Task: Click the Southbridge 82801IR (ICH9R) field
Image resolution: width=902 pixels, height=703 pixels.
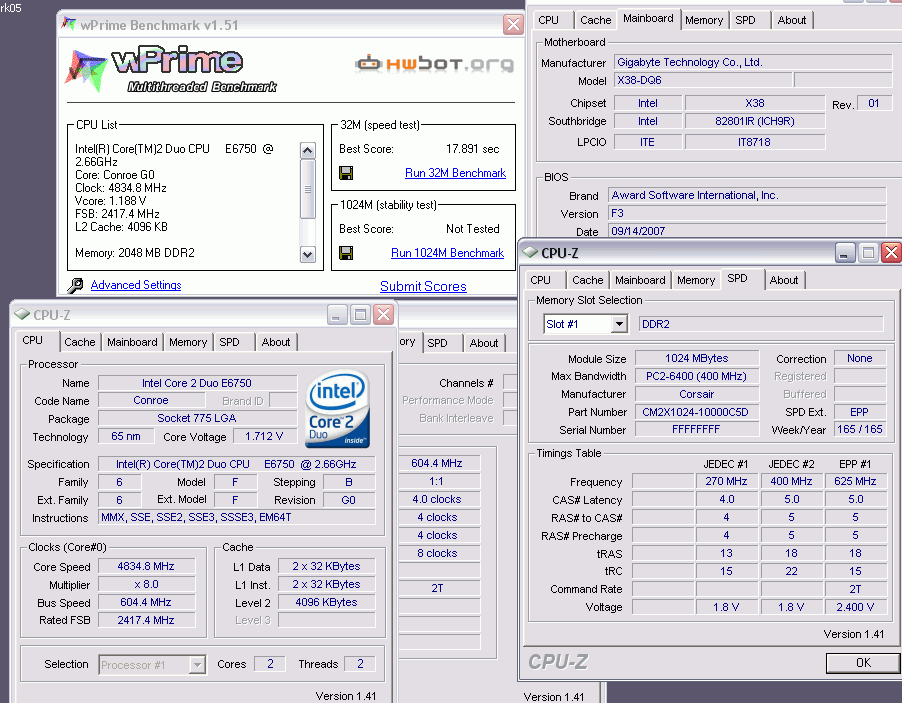Action: (x=754, y=121)
